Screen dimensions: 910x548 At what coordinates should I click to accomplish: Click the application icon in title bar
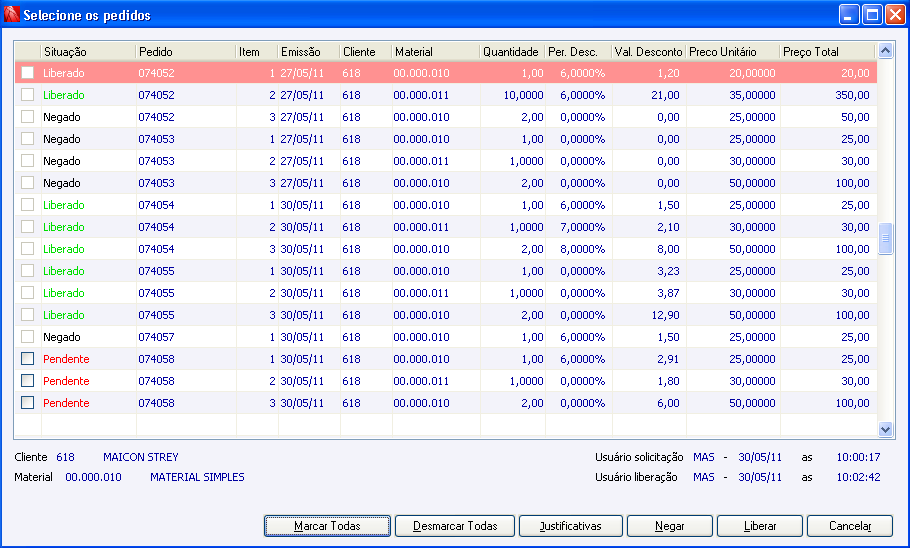click(12, 15)
